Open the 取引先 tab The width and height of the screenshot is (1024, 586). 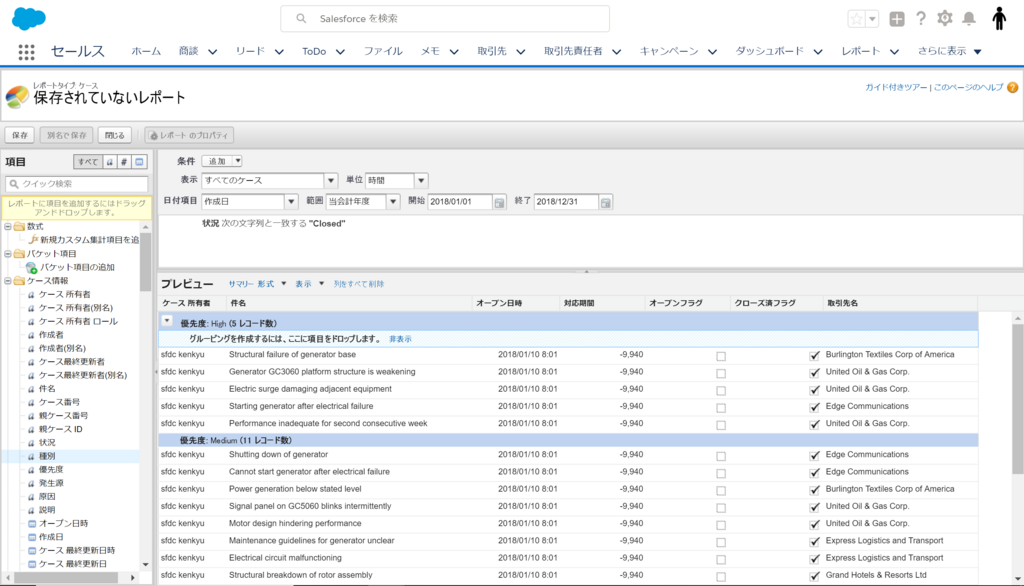click(x=492, y=51)
